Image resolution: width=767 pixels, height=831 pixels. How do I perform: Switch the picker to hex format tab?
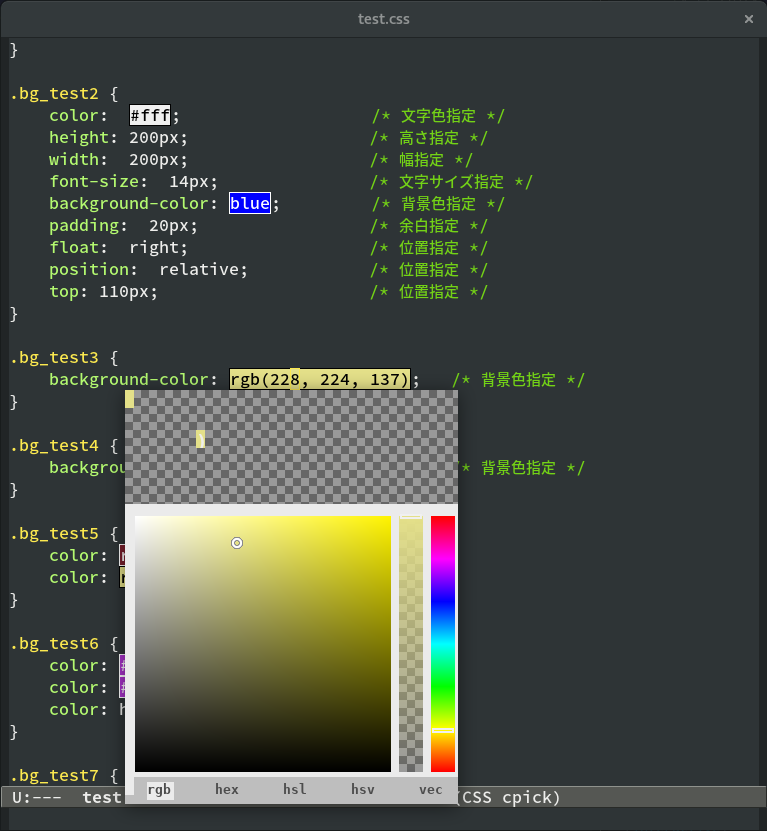[227, 790]
